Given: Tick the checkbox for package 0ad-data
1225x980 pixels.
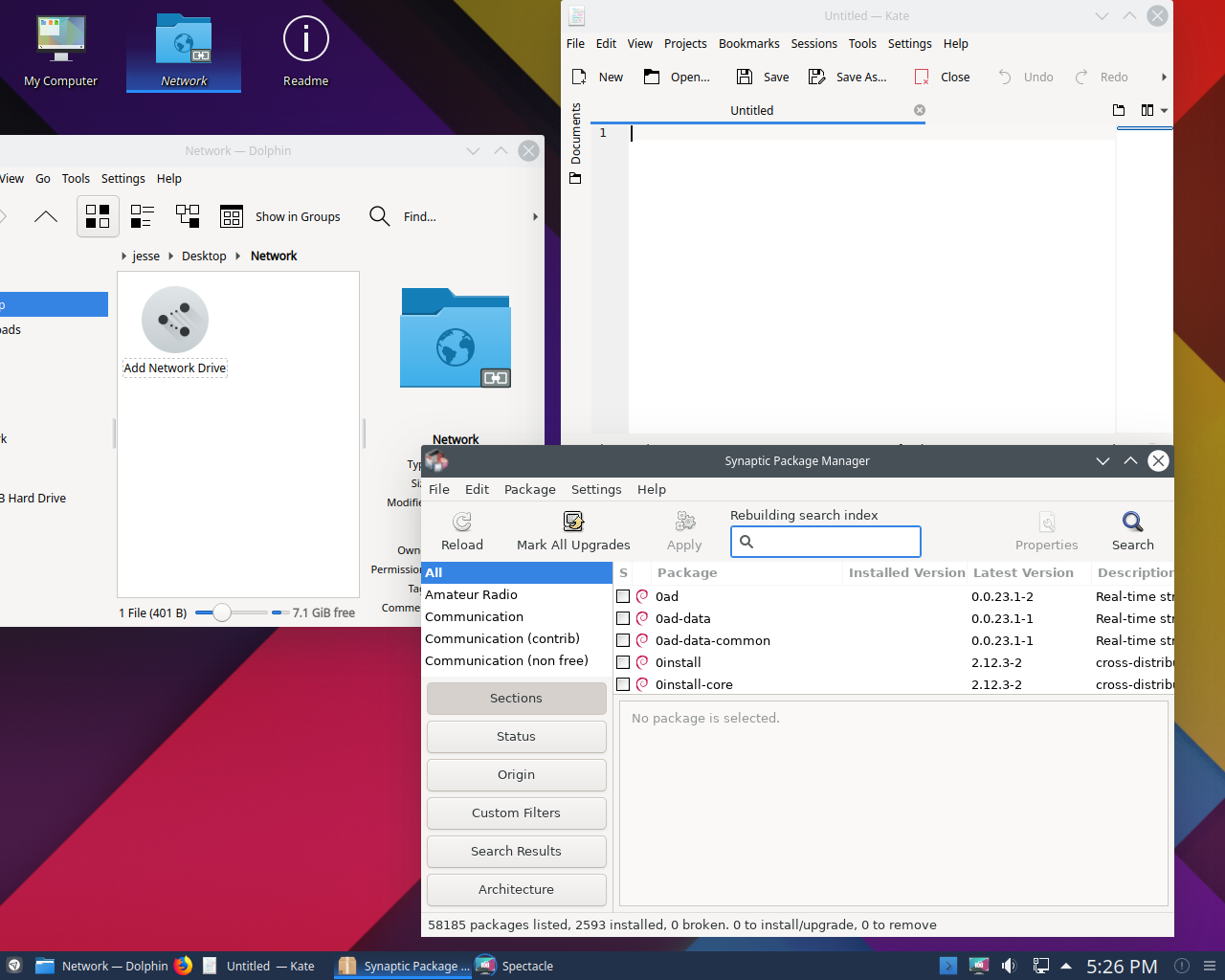Looking at the screenshot, I should click(x=623, y=618).
